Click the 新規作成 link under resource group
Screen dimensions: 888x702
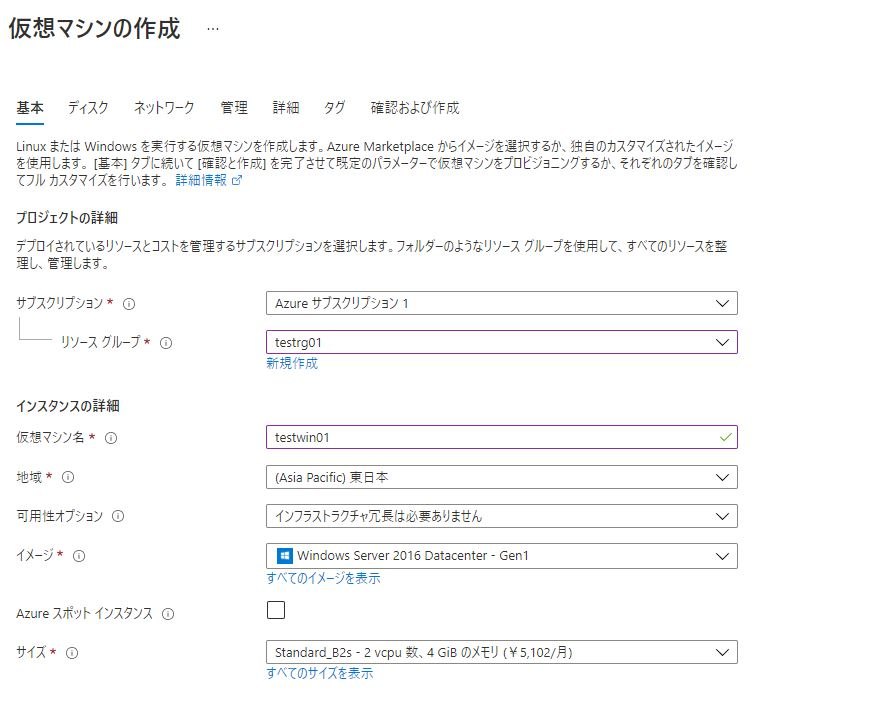[x=292, y=363]
